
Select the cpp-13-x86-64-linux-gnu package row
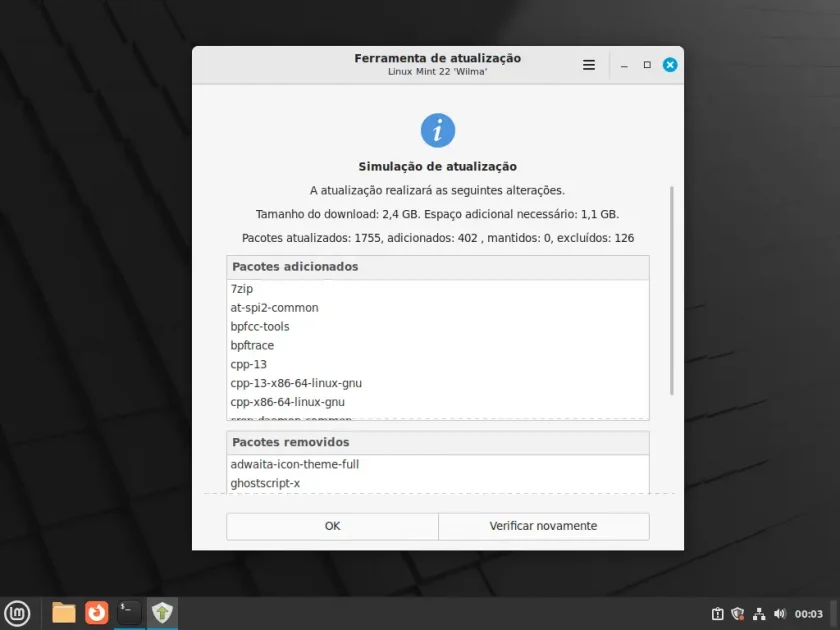coord(438,383)
